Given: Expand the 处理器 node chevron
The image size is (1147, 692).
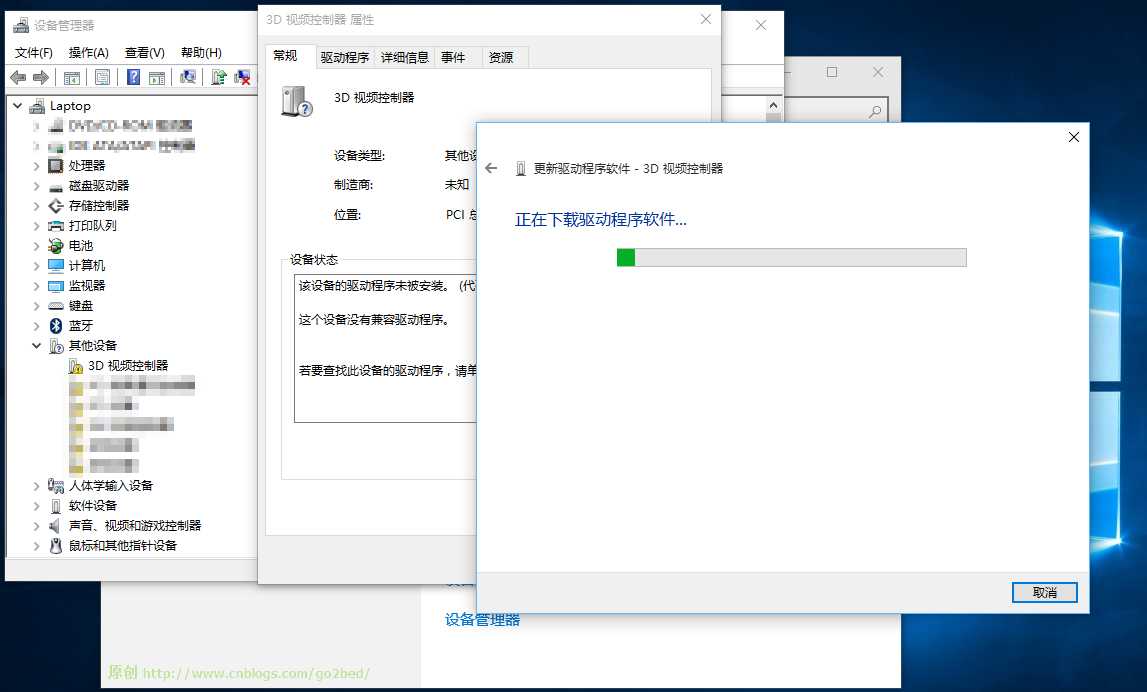Looking at the screenshot, I should [37, 166].
